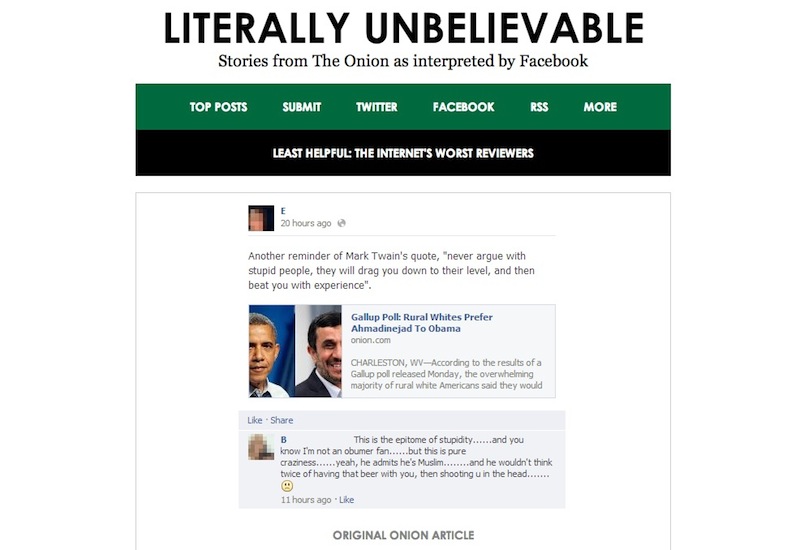Open the Gallup Poll article headline link
The width and height of the screenshot is (800, 550).
pos(422,322)
